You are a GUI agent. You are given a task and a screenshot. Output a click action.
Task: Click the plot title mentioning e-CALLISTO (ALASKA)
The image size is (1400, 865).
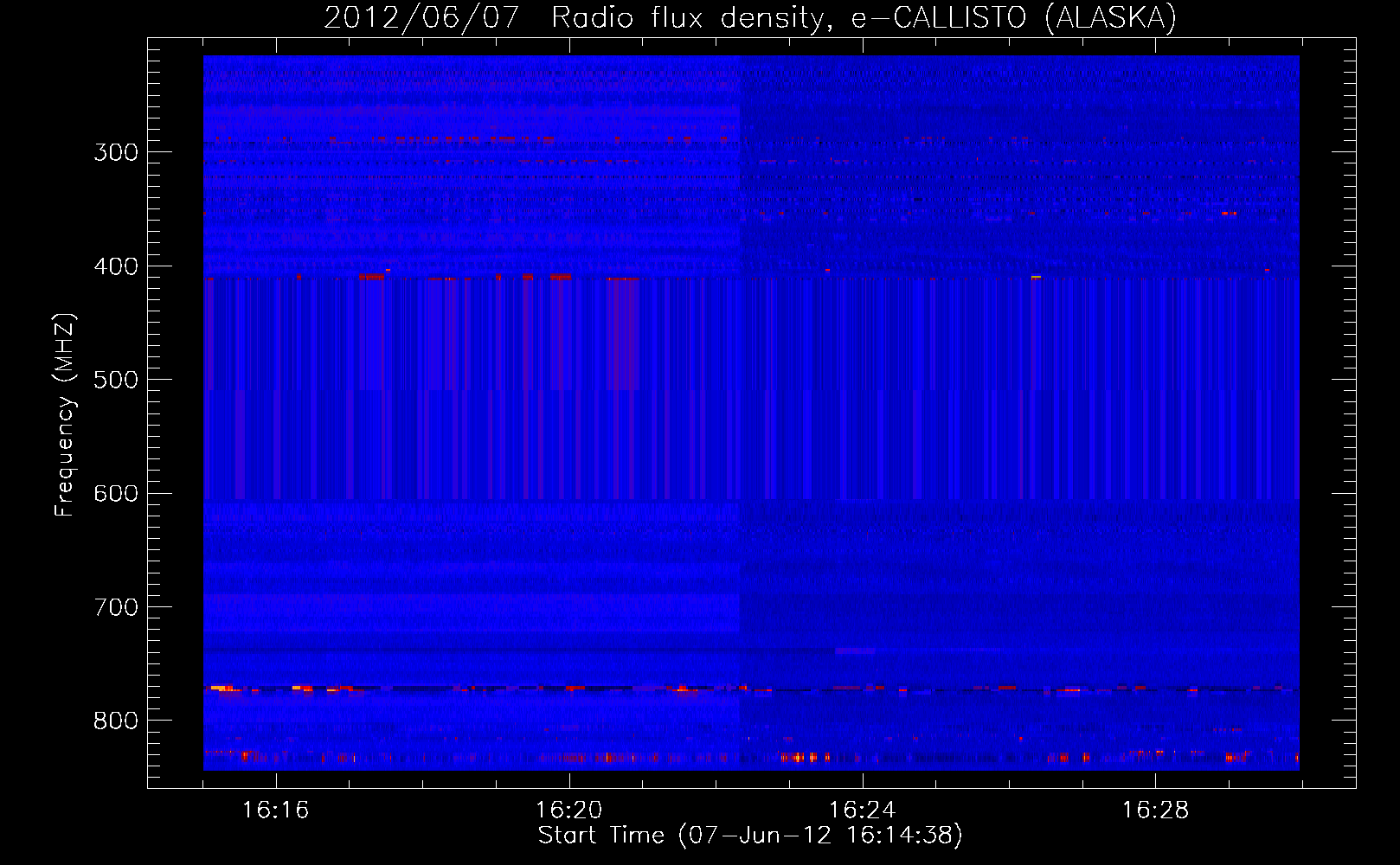point(750,17)
